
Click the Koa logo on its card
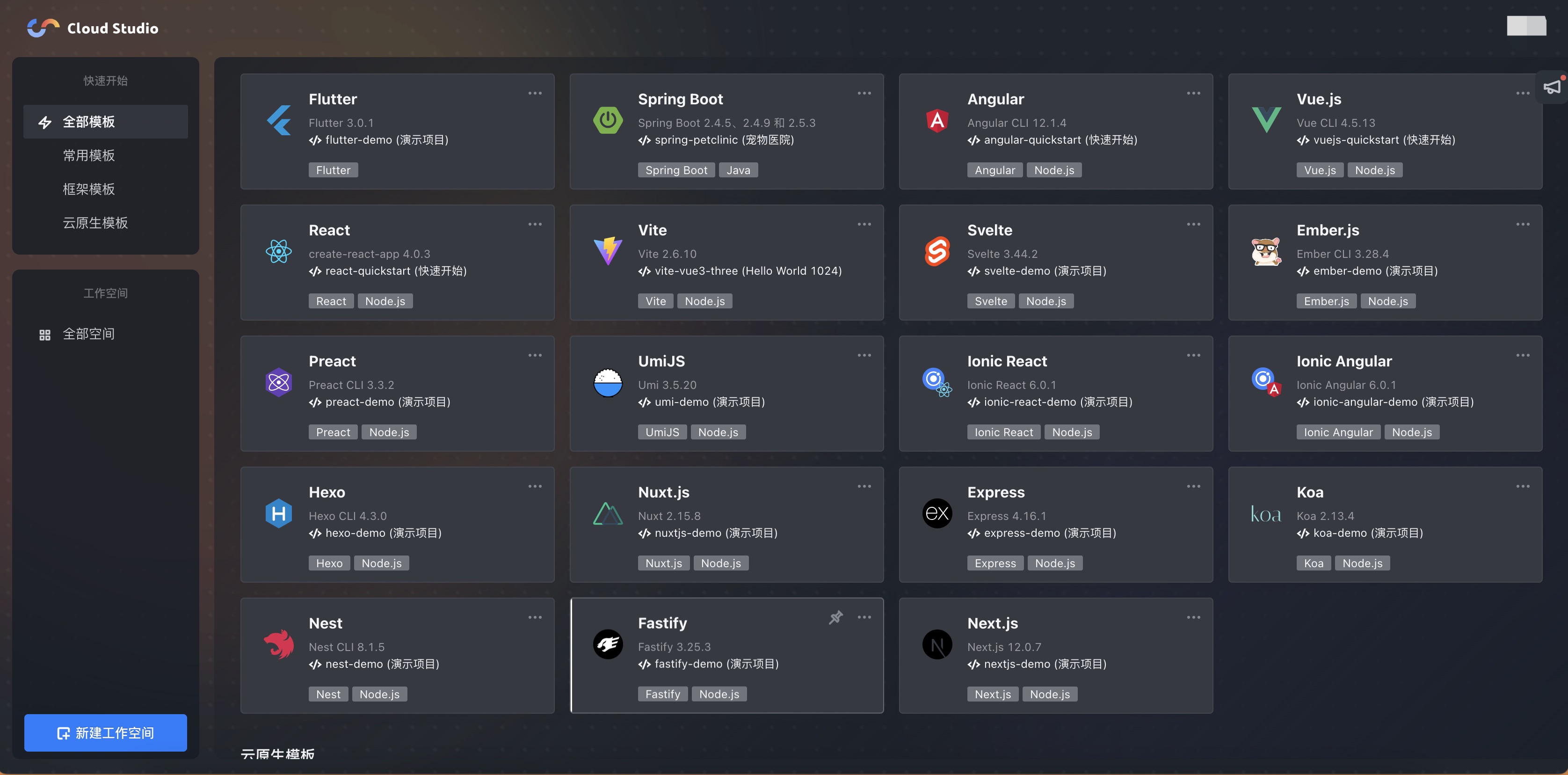coord(1265,513)
